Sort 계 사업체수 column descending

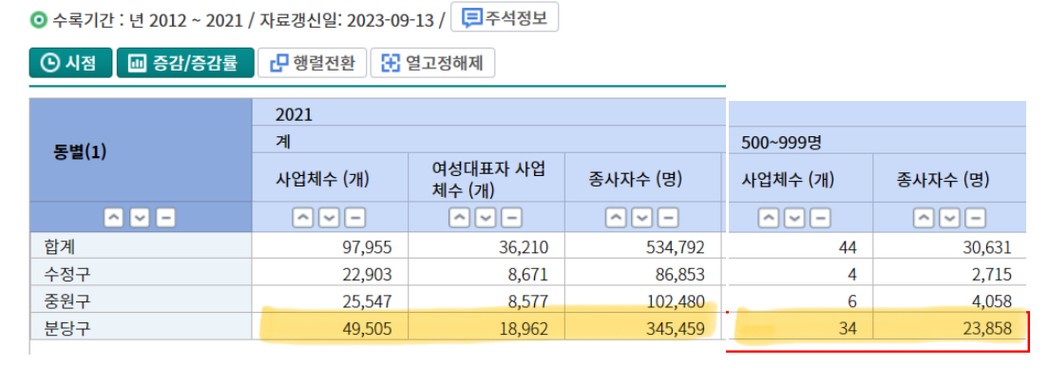[328, 218]
